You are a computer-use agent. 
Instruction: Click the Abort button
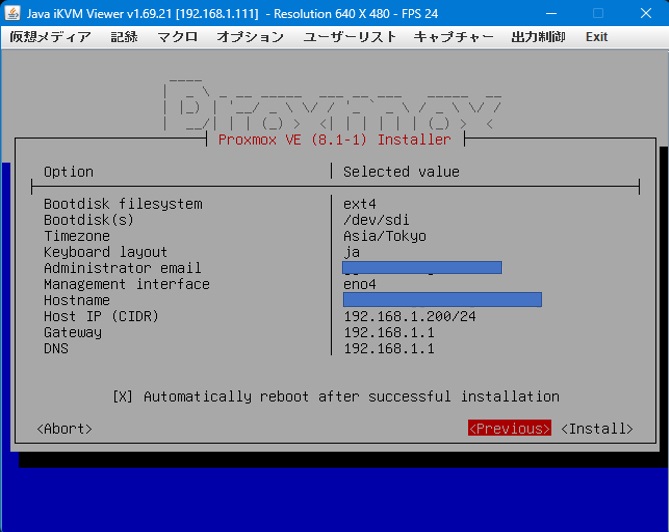click(64, 428)
